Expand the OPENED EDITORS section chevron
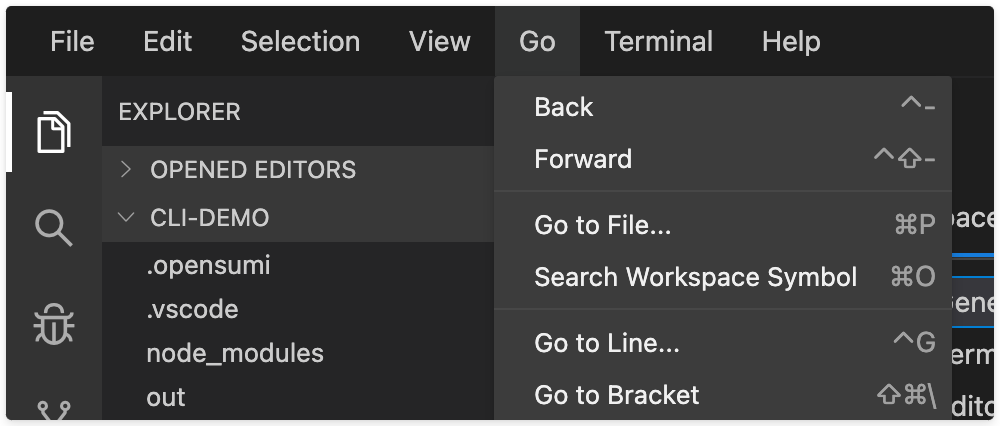 coord(126,170)
